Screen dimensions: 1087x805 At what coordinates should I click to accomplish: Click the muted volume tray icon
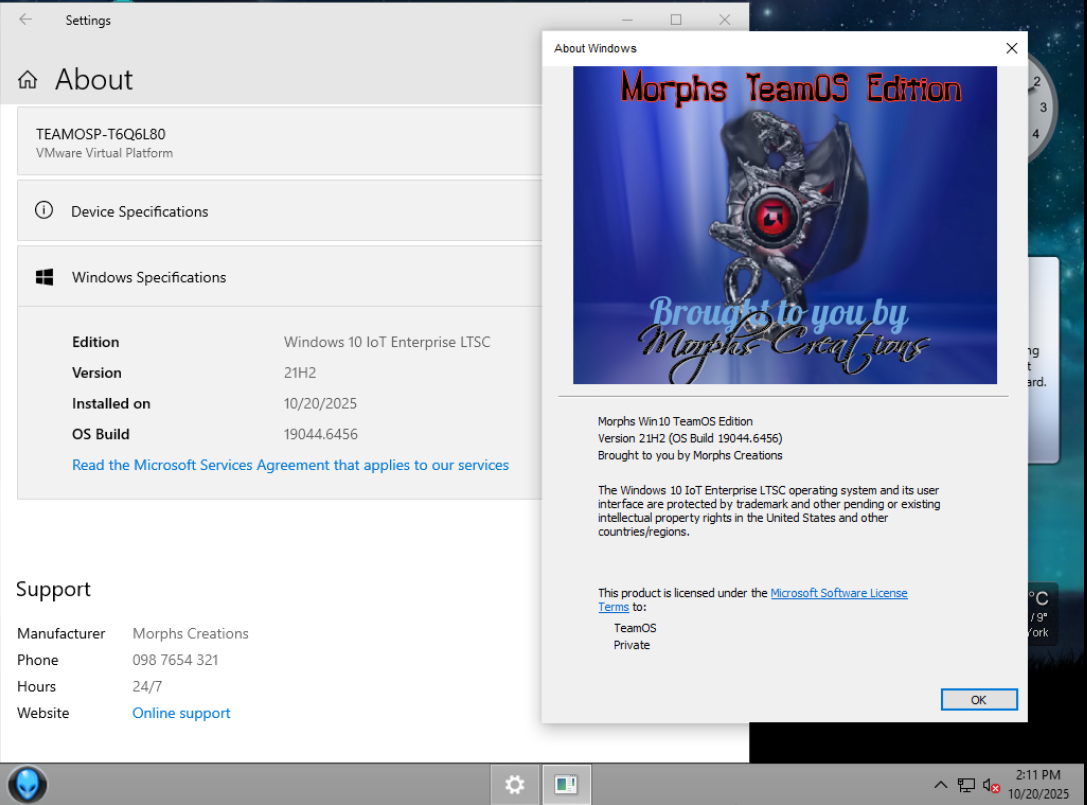click(991, 786)
